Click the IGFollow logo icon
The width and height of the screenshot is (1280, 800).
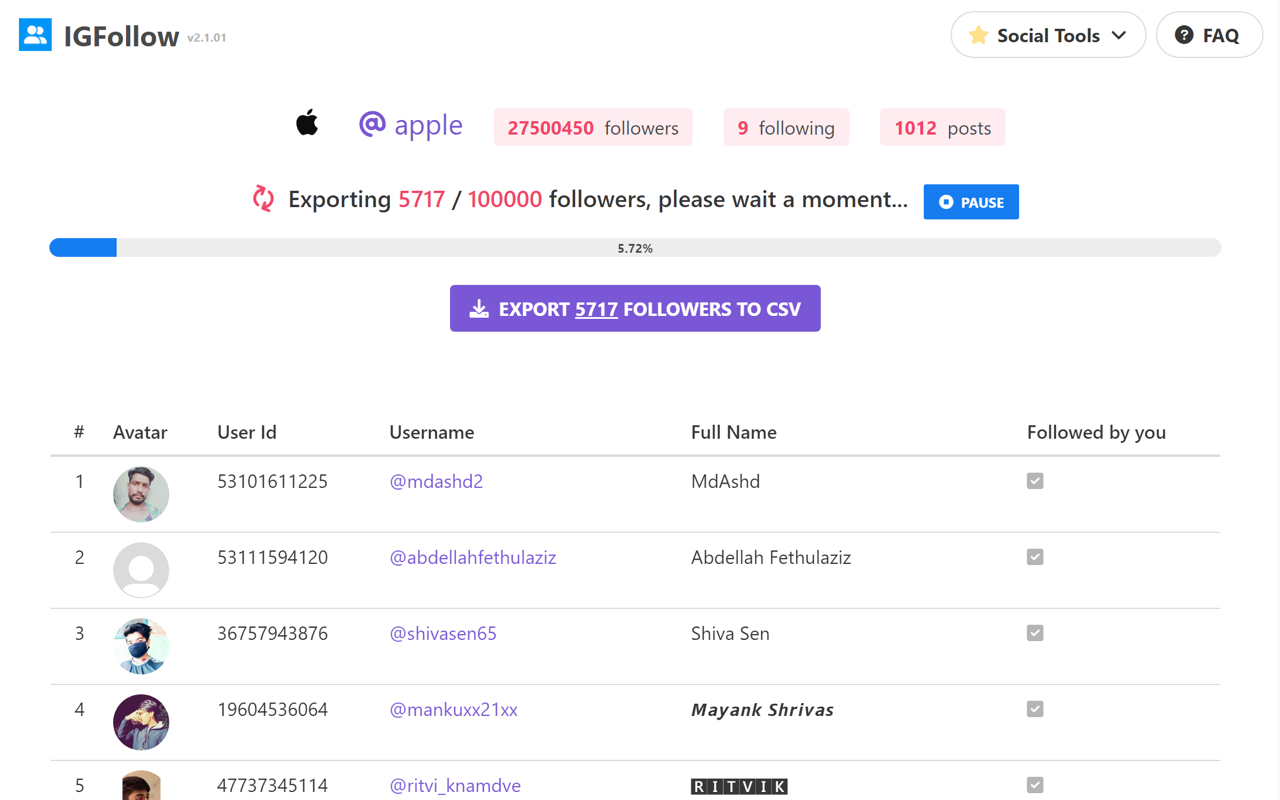[x=35, y=34]
